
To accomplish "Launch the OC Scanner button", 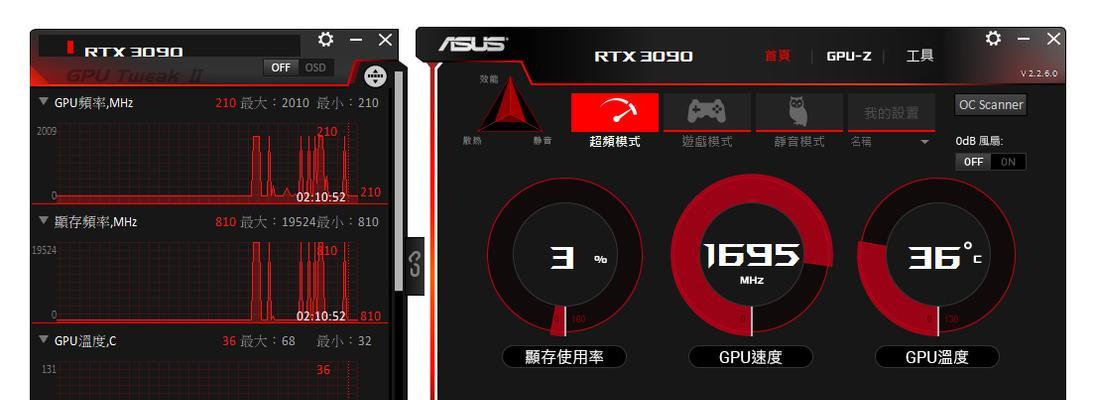I will pyautogui.click(x=991, y=105).
